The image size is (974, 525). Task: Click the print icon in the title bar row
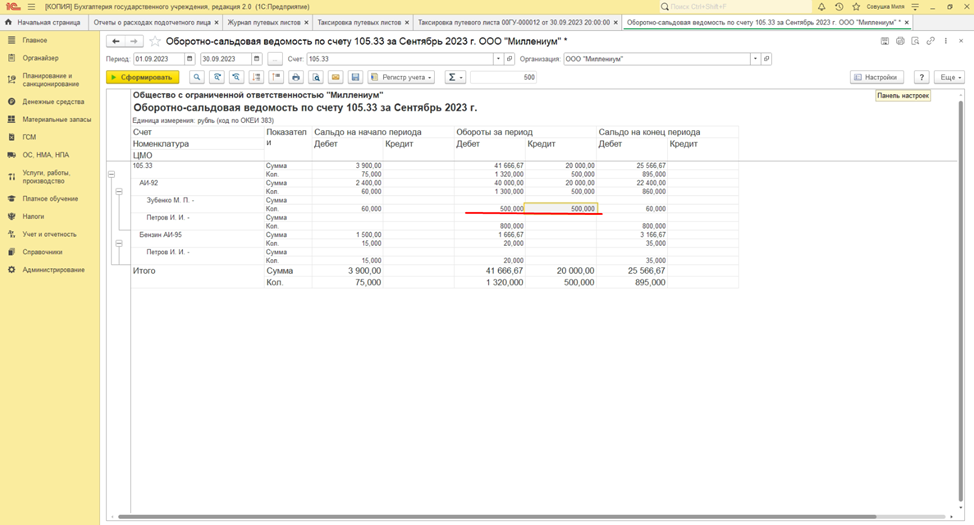[x=900, y=41]
